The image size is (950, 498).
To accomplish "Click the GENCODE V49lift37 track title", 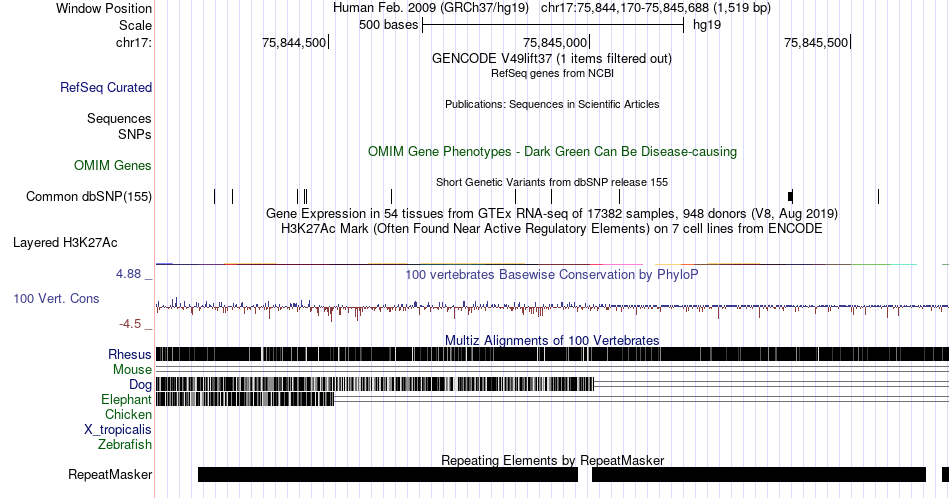I will tap(552, 59).
